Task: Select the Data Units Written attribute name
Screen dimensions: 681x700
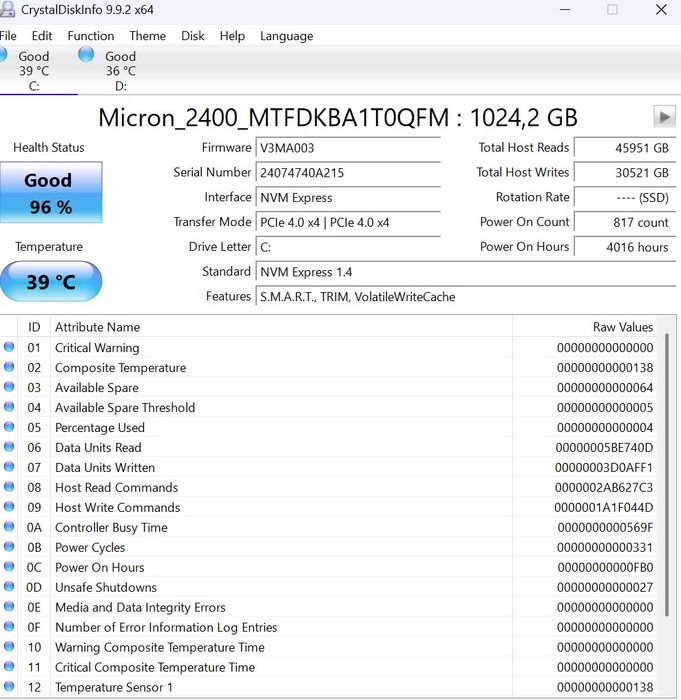Action: (105, 467)
